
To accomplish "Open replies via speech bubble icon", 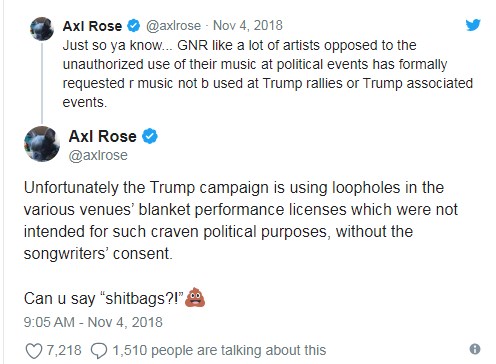I will pos(99,351).
